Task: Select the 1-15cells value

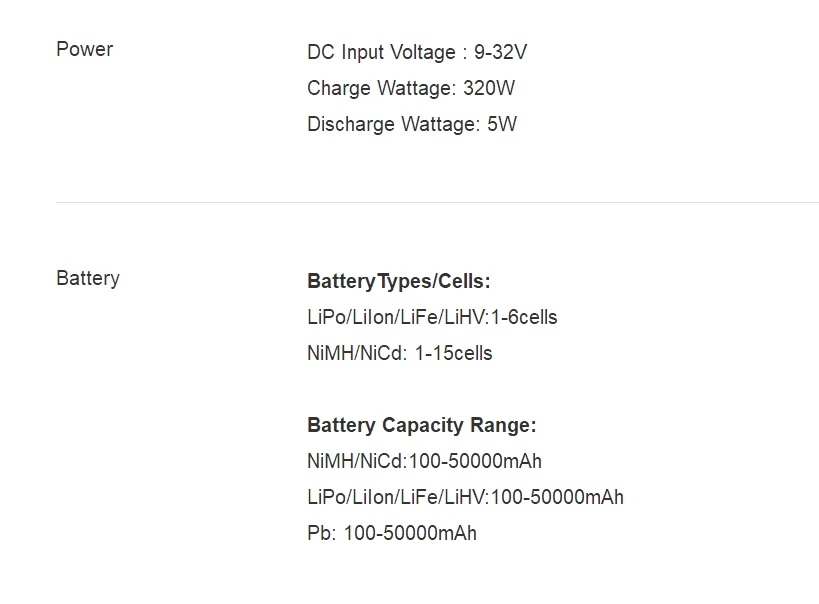Action: [454, 353]
